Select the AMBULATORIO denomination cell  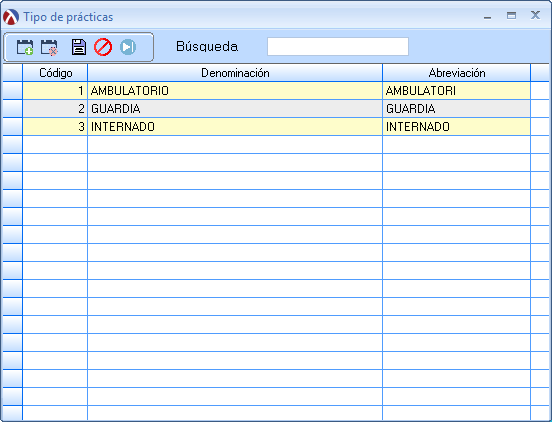pos(235,91)
